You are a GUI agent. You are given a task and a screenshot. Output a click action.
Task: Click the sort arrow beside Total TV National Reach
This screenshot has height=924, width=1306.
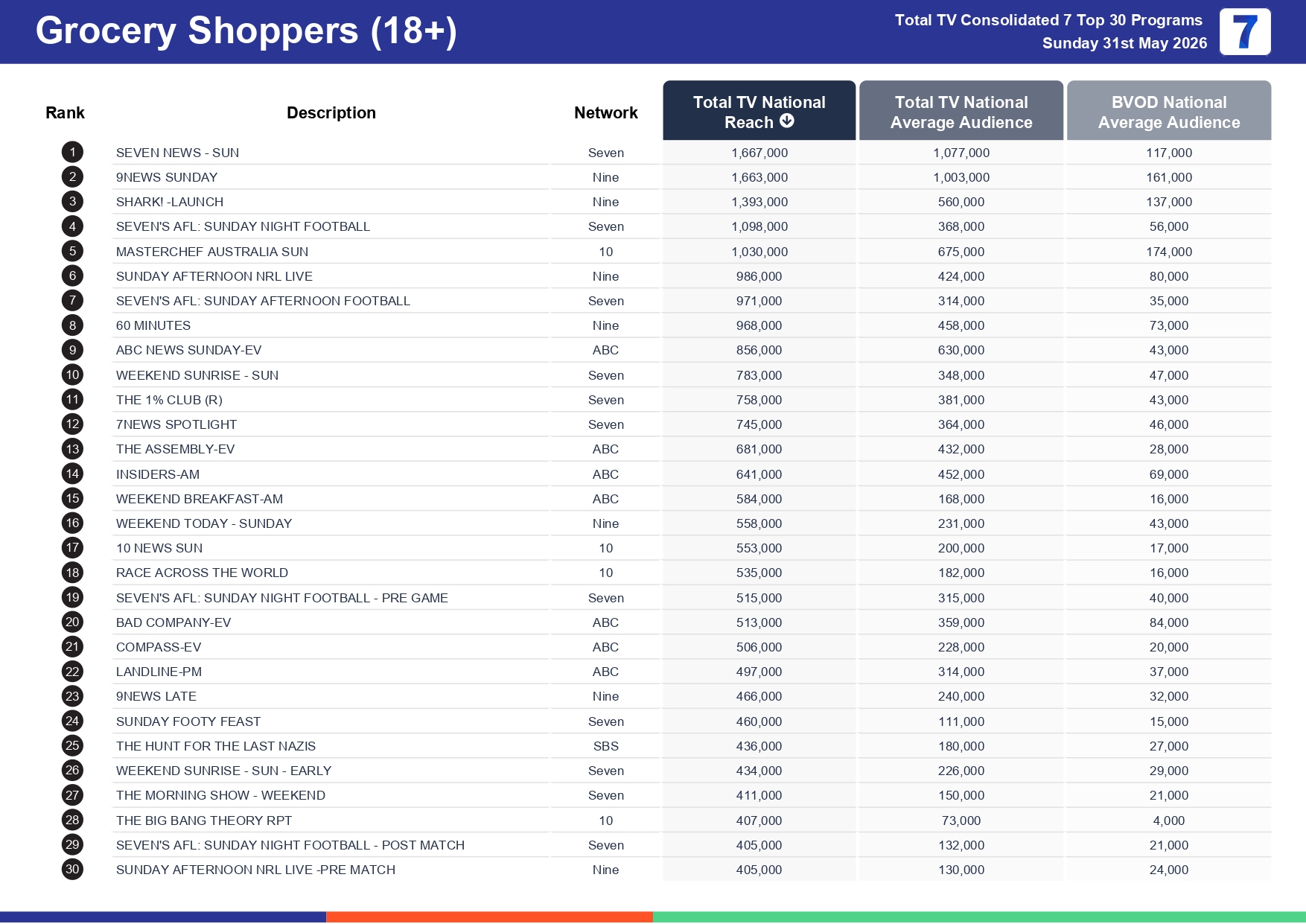(x=787, y=121)
